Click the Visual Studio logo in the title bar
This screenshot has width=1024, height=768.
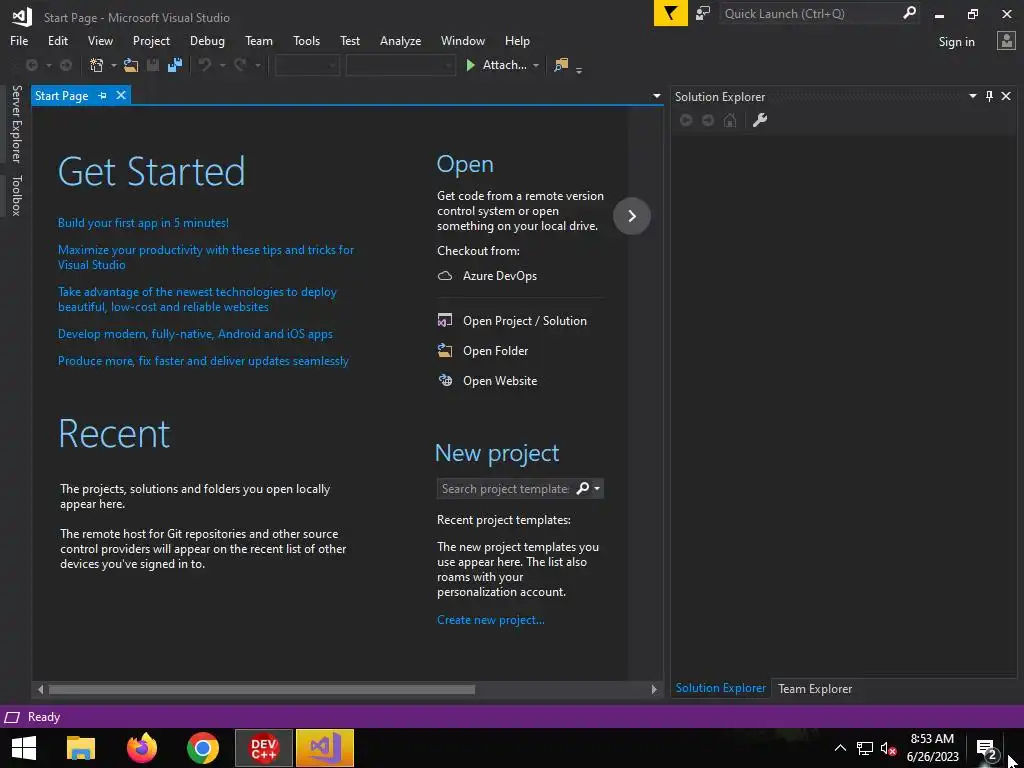pos(22,17)
